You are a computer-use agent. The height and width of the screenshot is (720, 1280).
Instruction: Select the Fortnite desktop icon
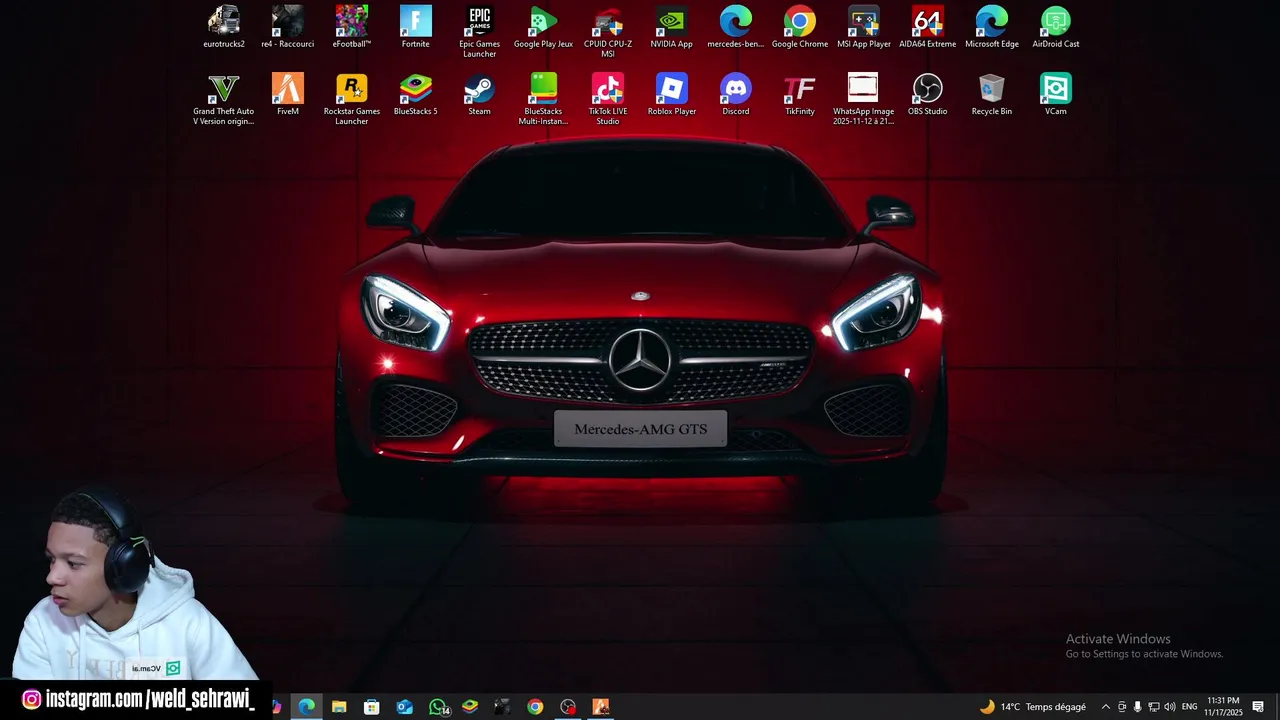click(416, 27)
